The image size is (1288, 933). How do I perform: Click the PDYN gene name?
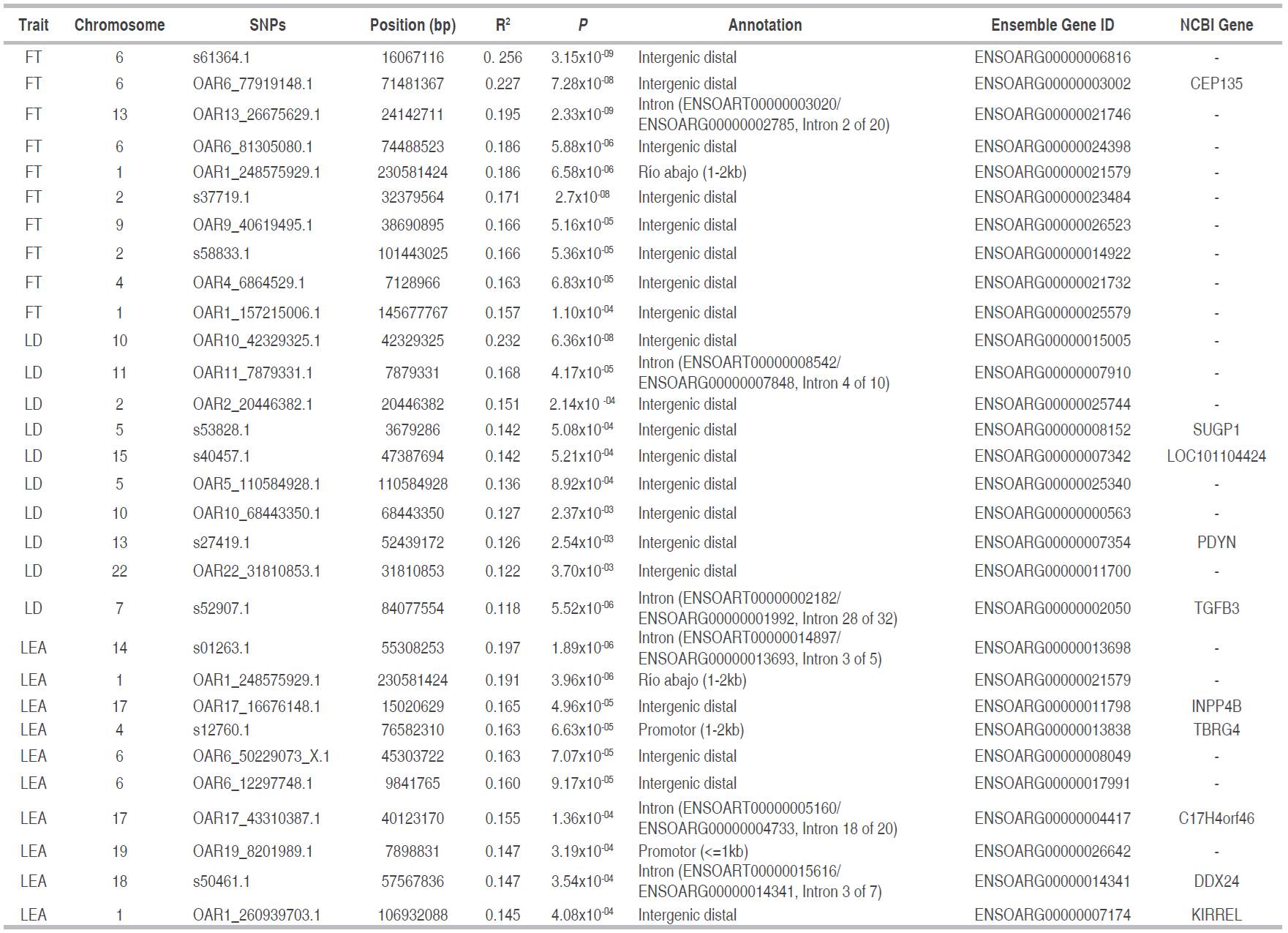[1216, 542]
